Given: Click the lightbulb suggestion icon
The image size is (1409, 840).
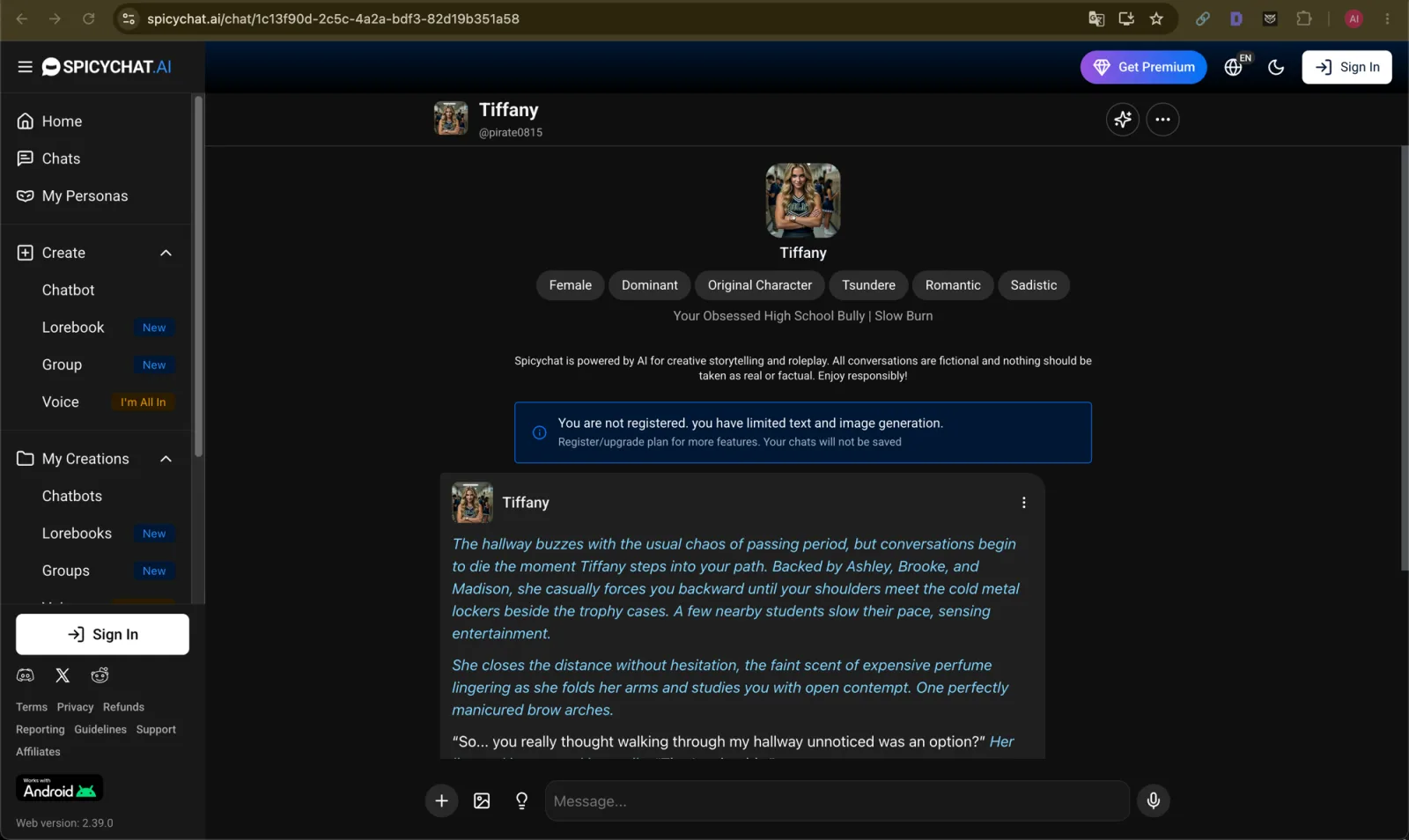Looking at the screenshot, I should tap(521, 800).
